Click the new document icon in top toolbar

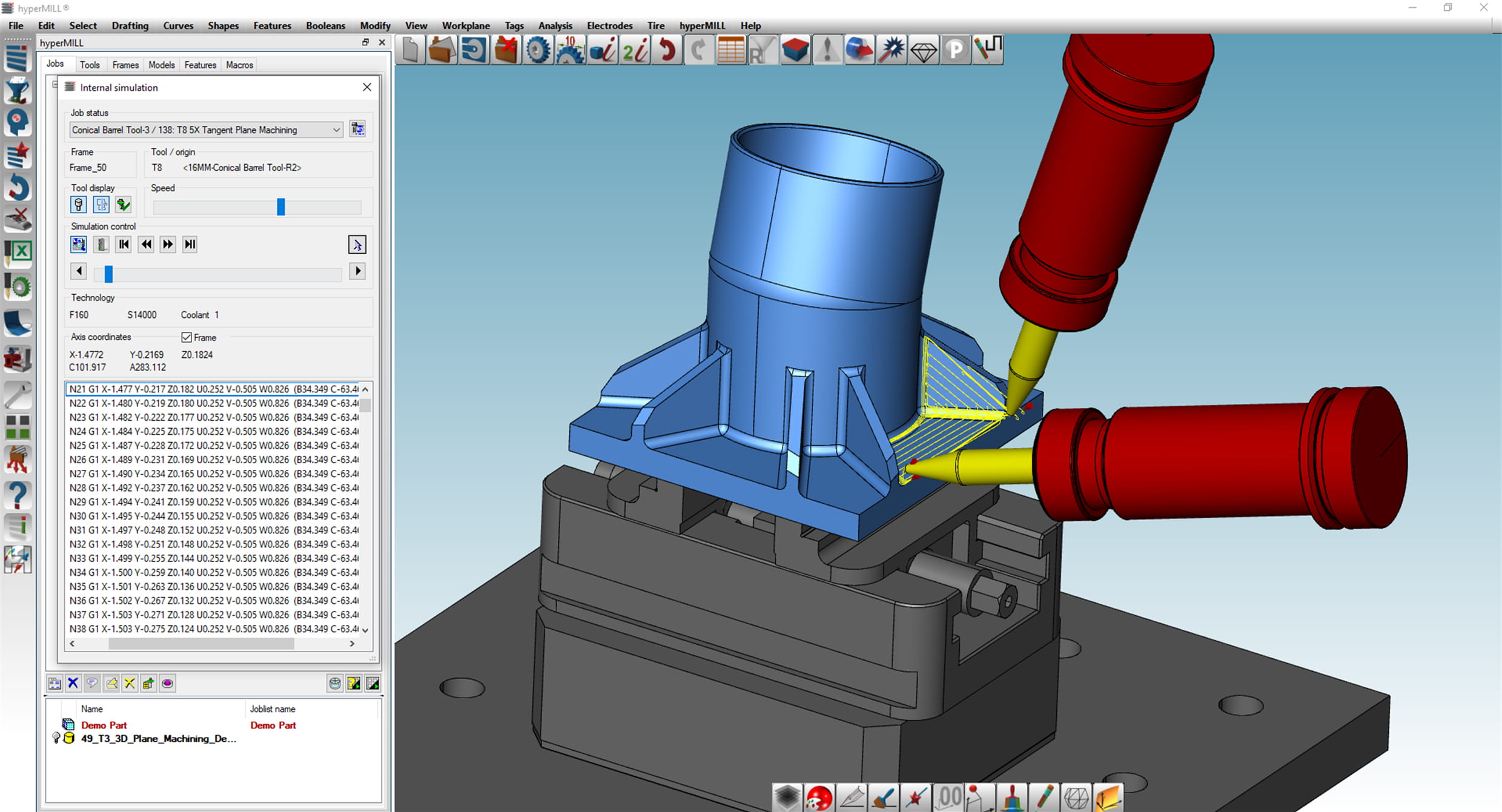tap(410, 50)
